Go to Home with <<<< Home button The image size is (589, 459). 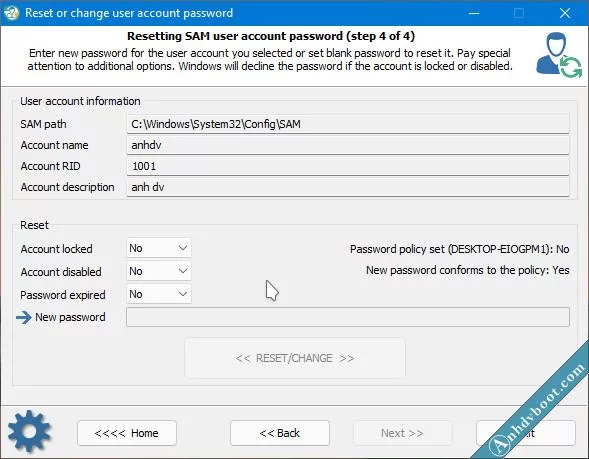127,433
